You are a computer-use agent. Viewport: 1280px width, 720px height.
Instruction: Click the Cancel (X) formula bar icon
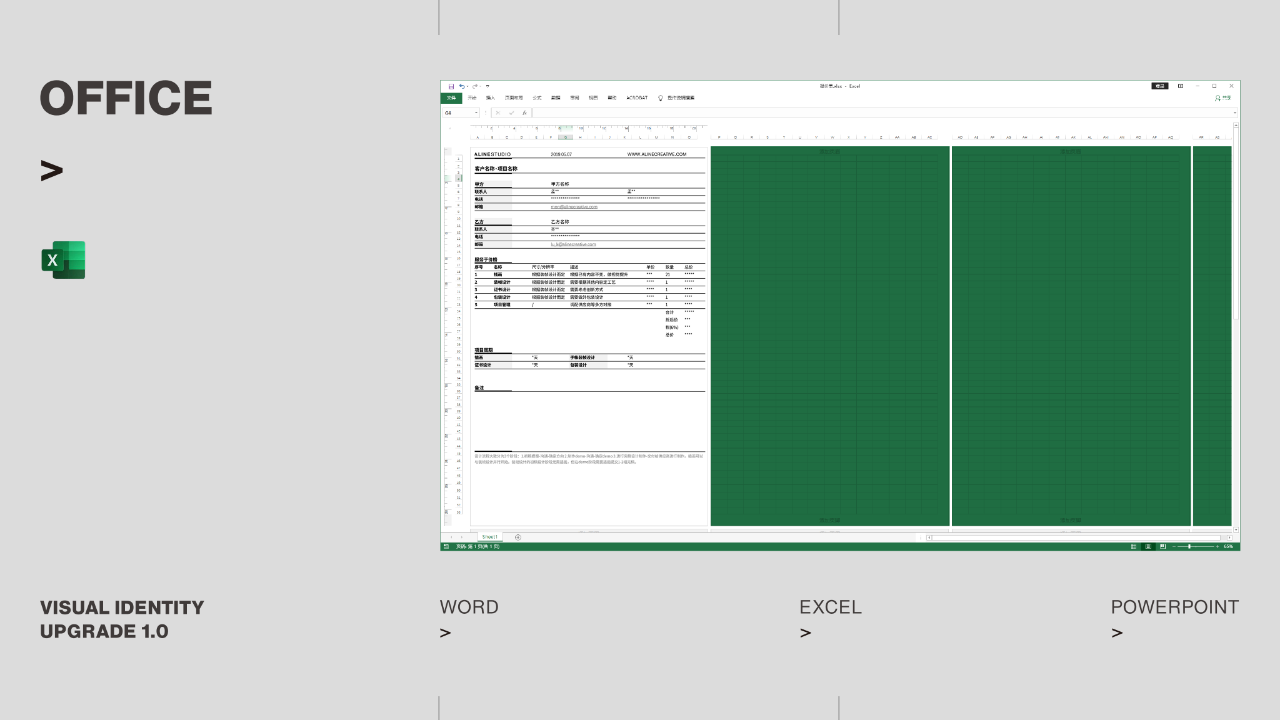(498, 113)
